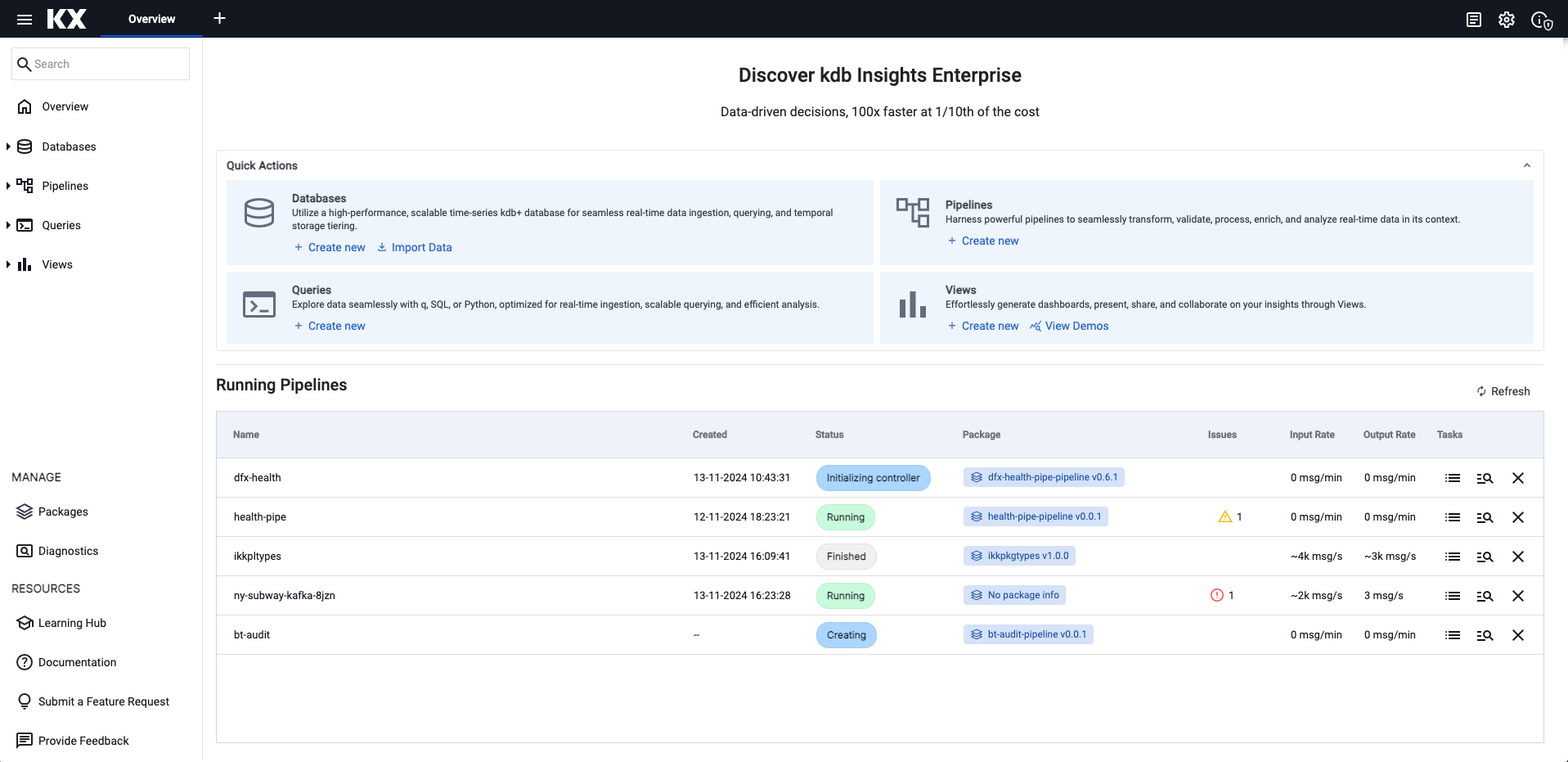Click error issue icon for ny-subway-kafka-8jzn
This screenshot has height=762, width=1568.
tap(1217, 595)
